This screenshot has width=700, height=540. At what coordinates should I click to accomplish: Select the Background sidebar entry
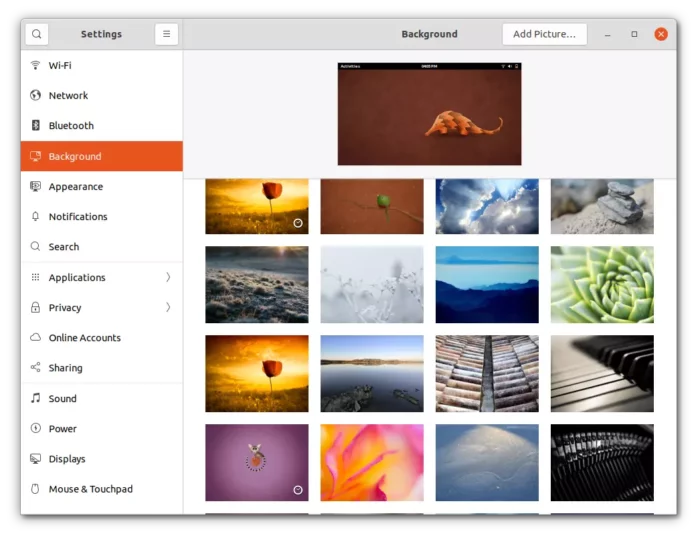pyautogui.click(x=102, y=156)
